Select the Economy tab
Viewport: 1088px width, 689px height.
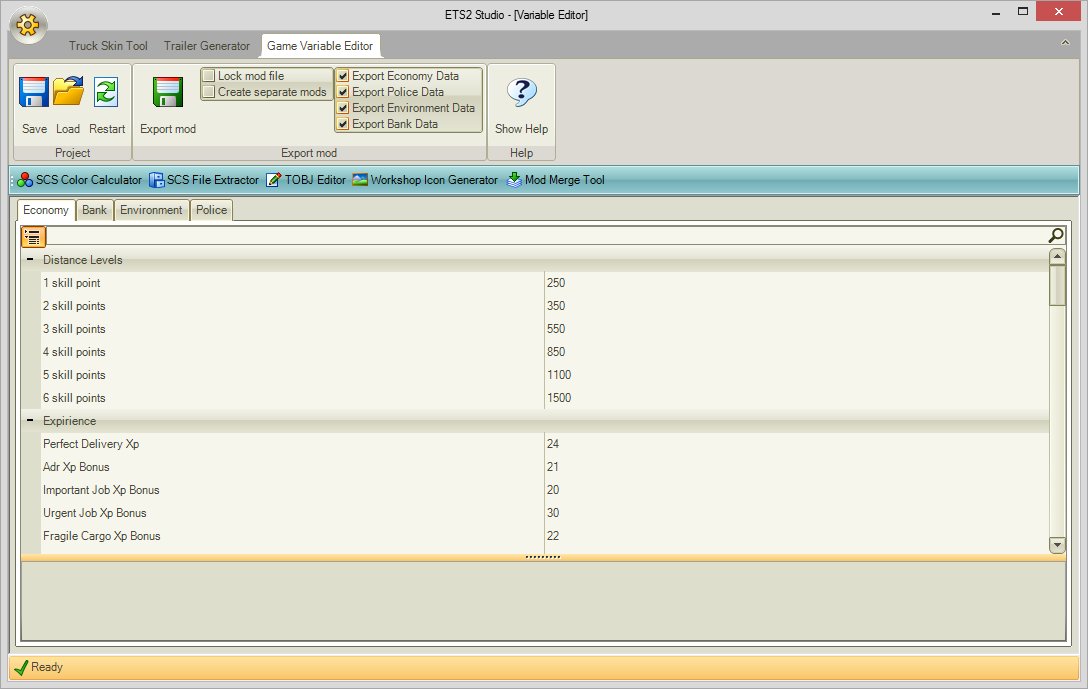click(x=46, y=210)
